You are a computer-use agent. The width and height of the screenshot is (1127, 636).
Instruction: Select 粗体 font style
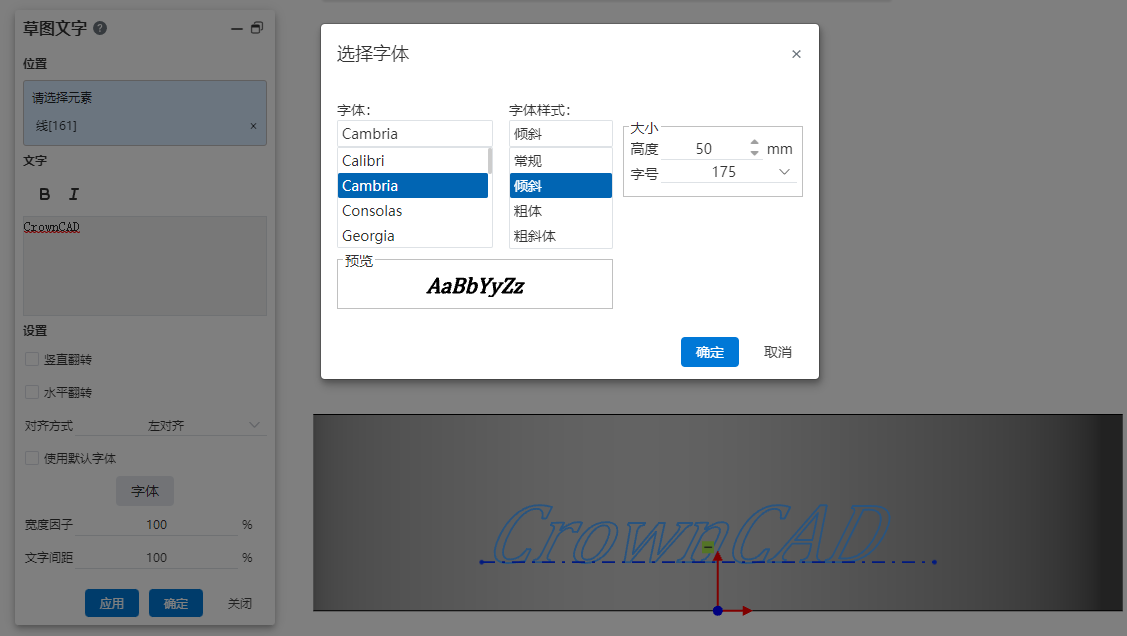(x=561, y=211)
